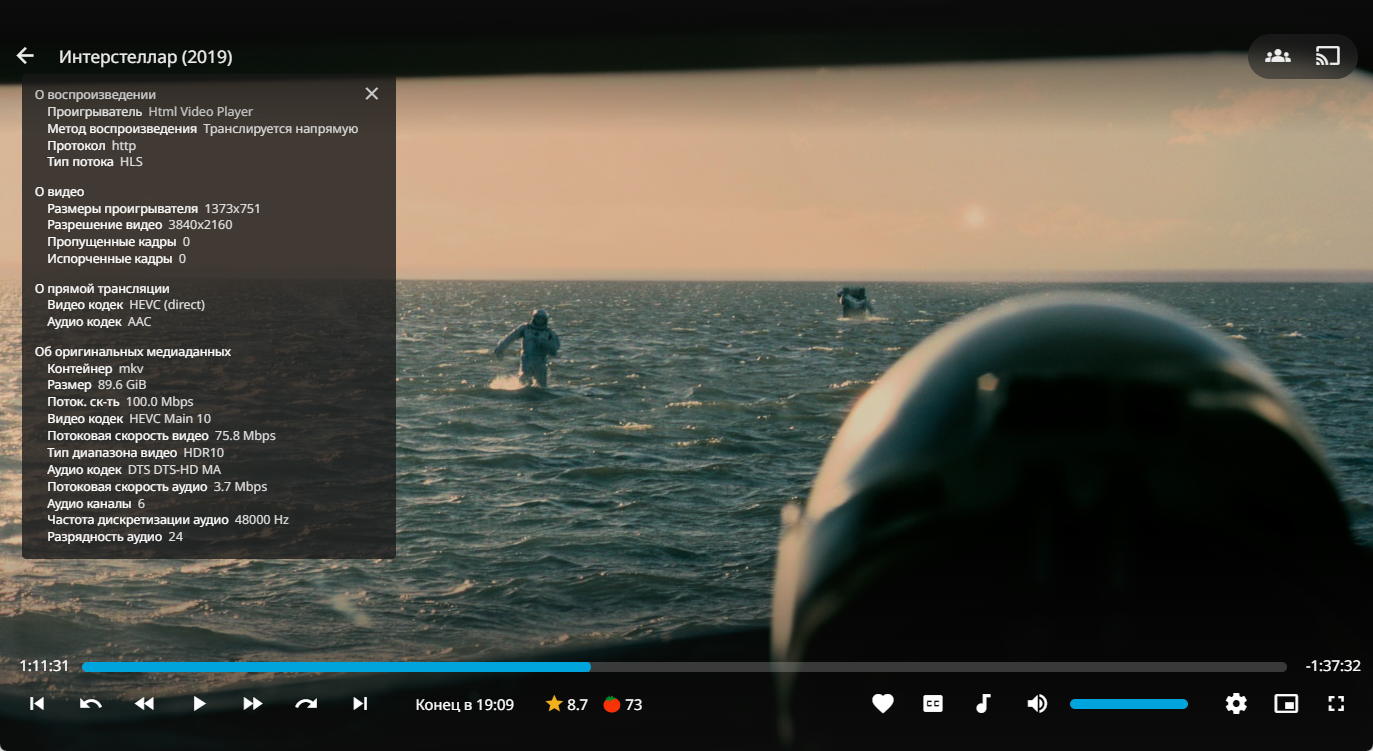Click the remaining time -1:37:32

pos(1333,666)
